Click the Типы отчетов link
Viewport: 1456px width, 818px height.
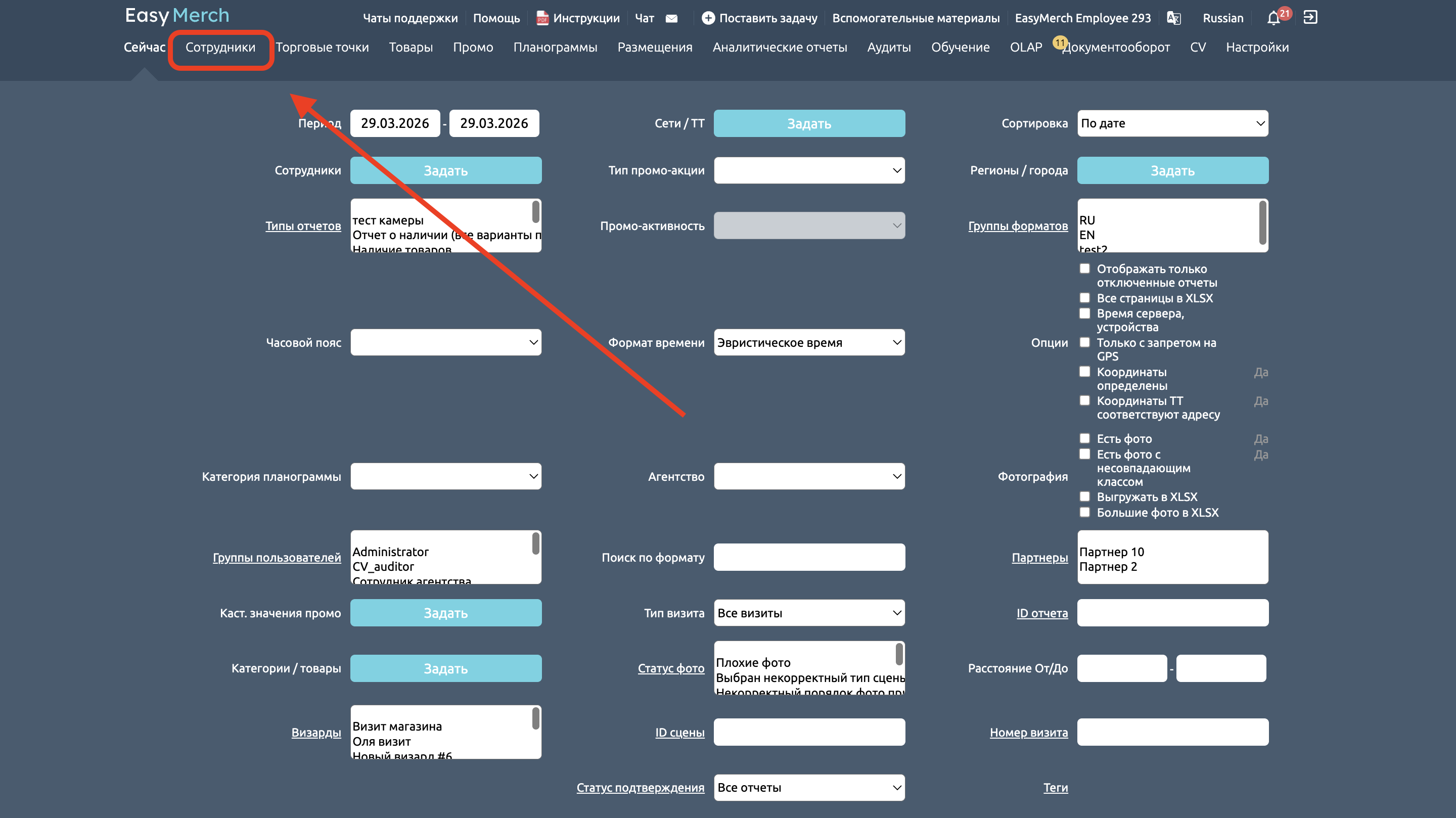303,225
